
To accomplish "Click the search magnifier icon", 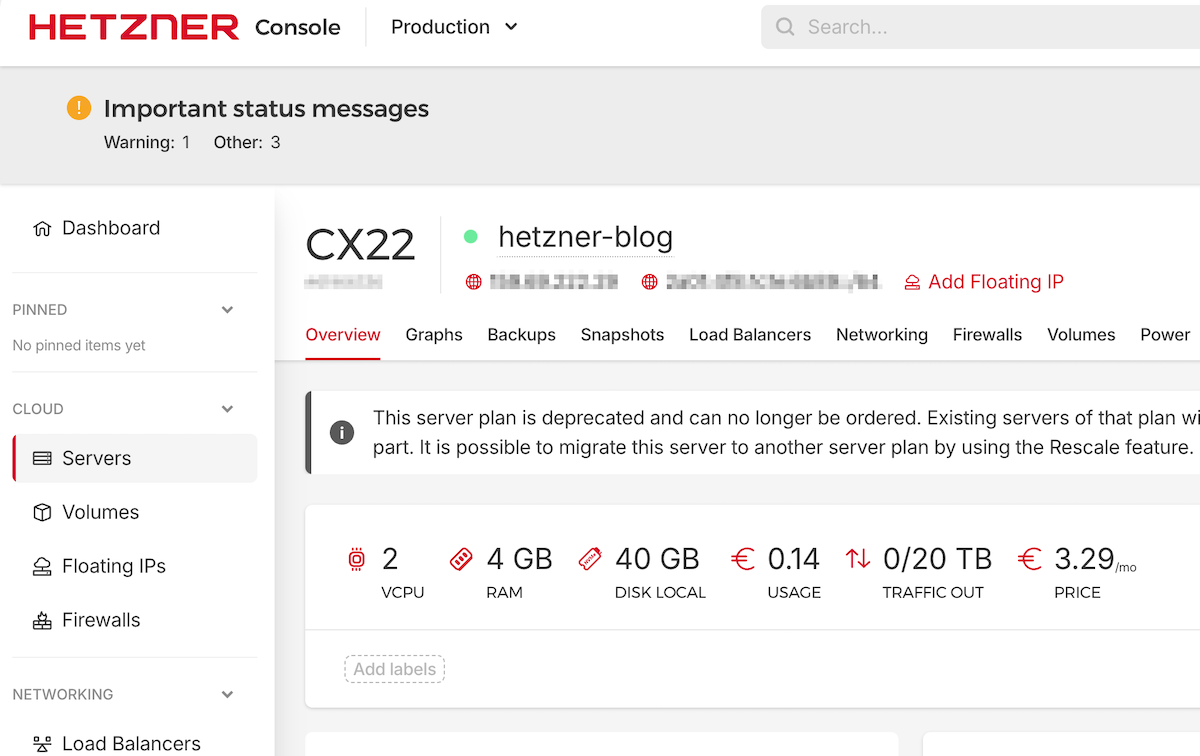I will click(786, 27).
